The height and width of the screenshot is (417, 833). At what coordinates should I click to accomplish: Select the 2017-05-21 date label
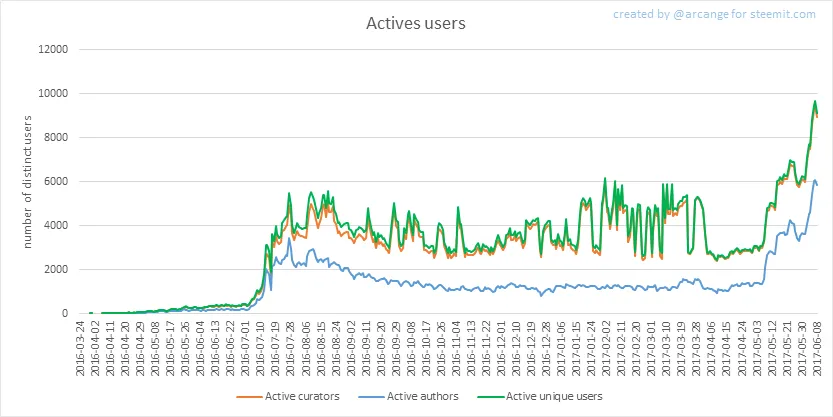pos(789,348)
